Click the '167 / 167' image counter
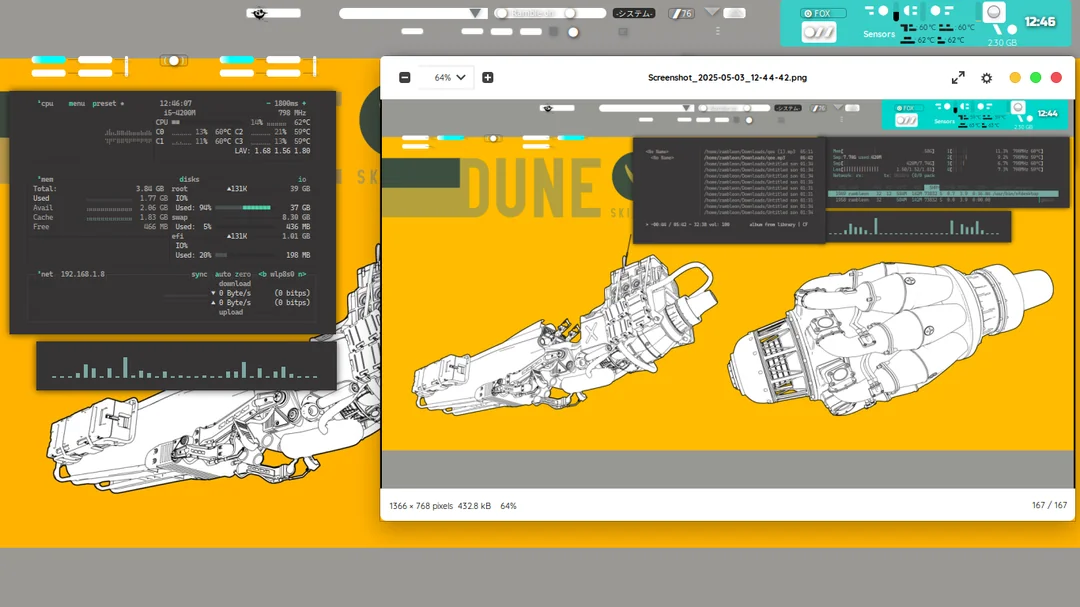Screen dimensions: 1080x607 pos(1049,505)
